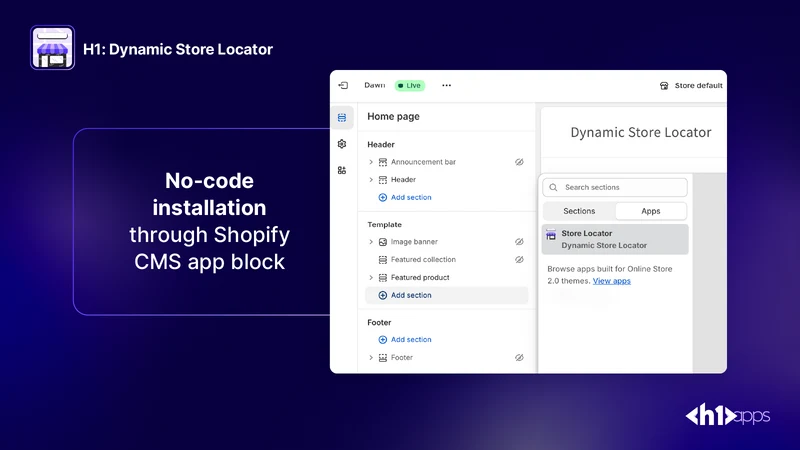Expand the Announcement bar section

(x=371, y=162)
